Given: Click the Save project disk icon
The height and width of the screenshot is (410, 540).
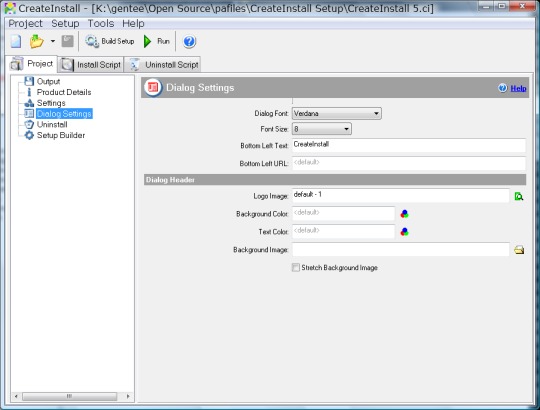Looking at the screenshot, I should (68, 41).
